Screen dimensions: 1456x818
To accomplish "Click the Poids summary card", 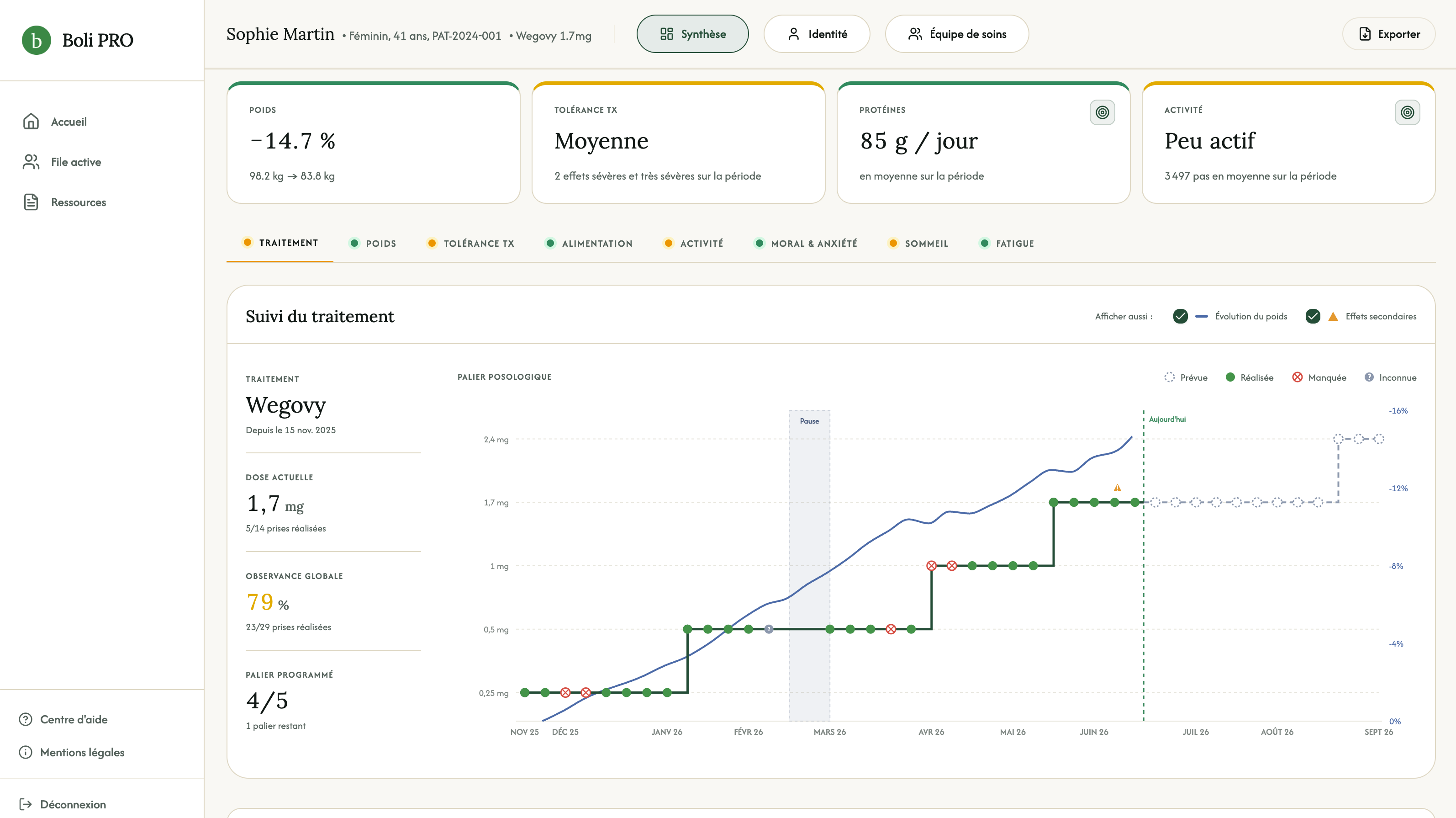I will pos(374,143).
